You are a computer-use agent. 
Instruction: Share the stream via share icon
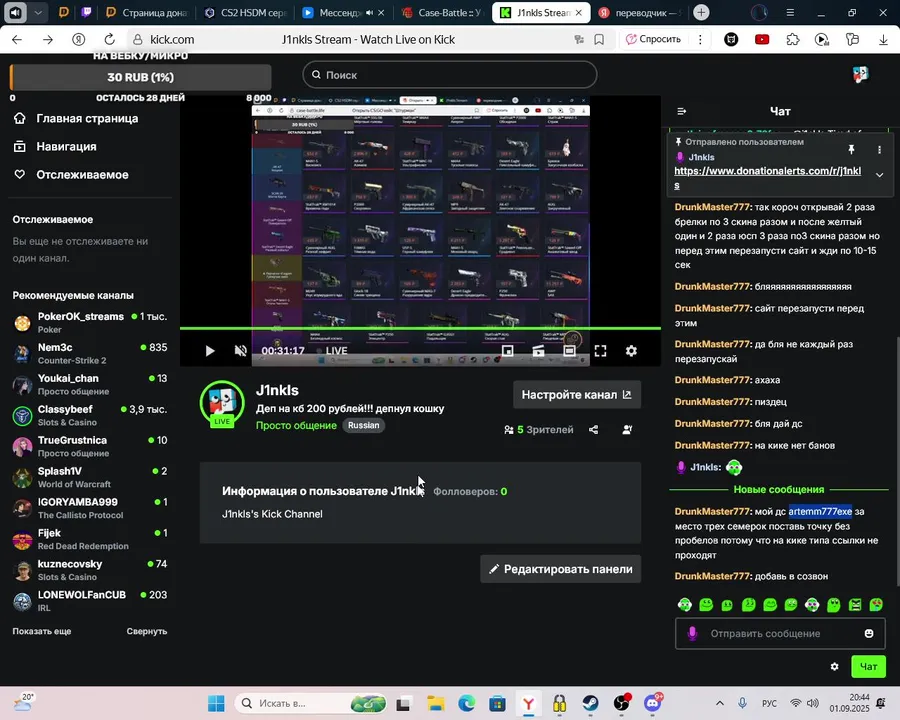(x=593, y=429)
